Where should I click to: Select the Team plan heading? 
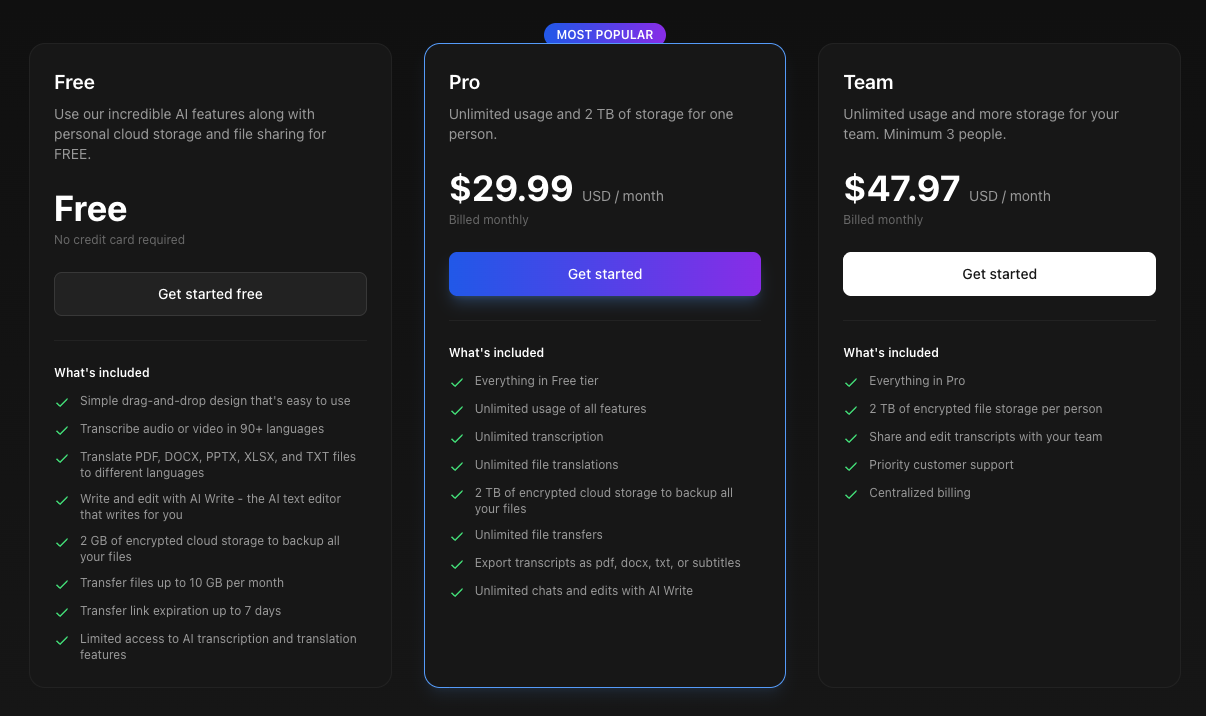(868, 82)
